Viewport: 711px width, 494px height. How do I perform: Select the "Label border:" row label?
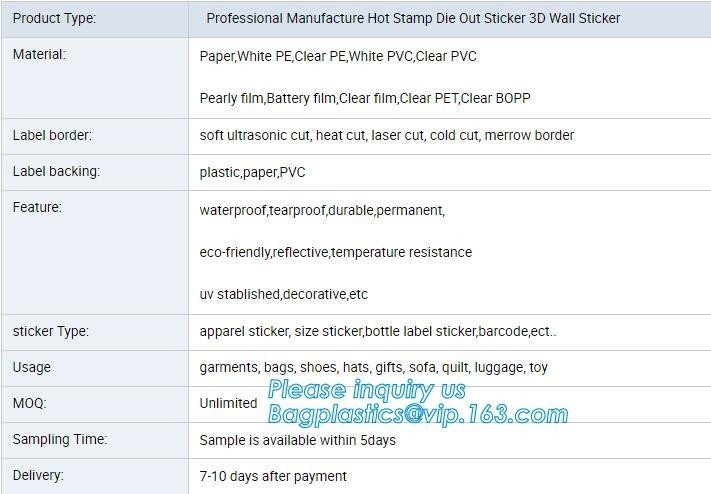tap(52, 135)
